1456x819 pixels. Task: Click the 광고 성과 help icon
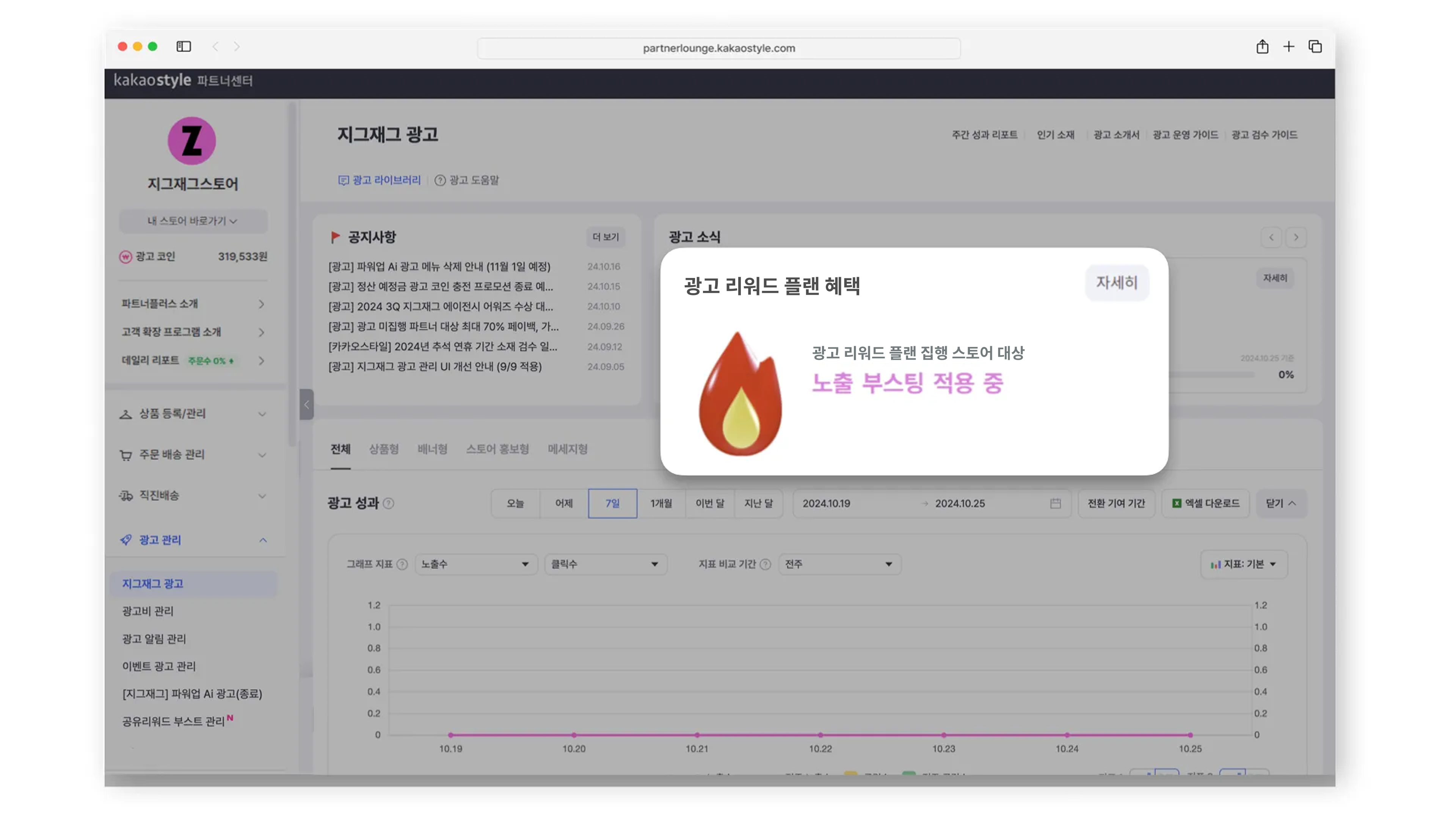[388, 504]
